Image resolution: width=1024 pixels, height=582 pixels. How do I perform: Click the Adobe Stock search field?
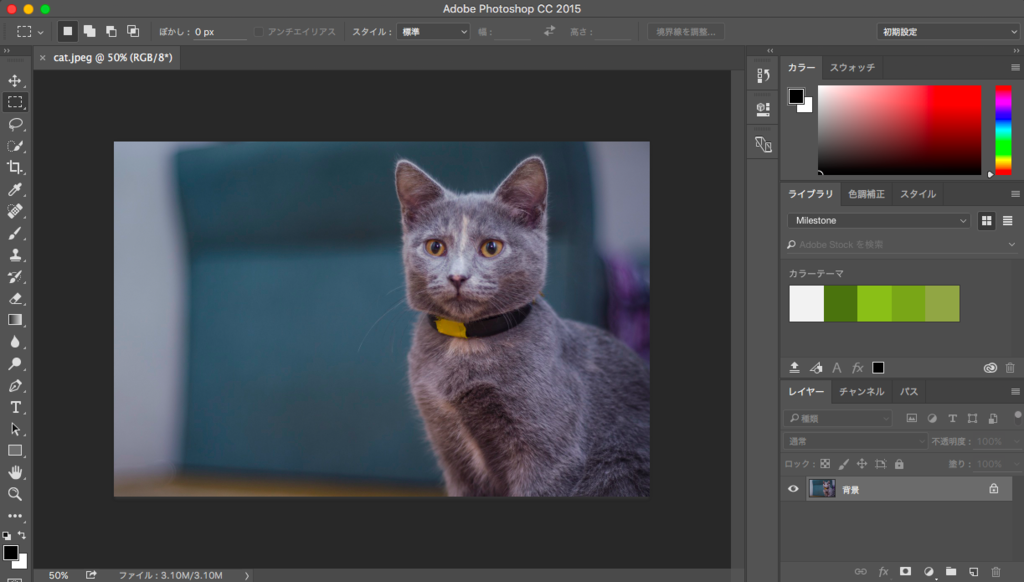pyautogui.click(x=895, y=244)
